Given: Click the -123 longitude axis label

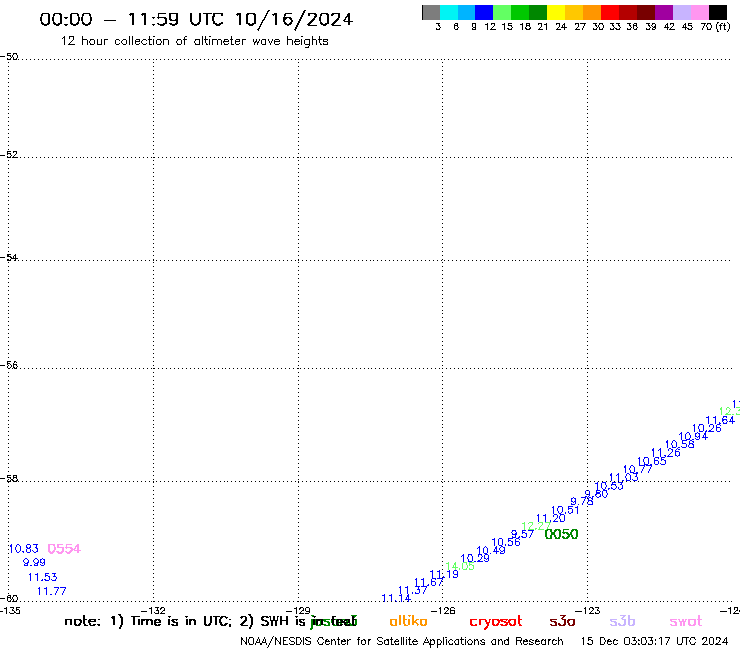Looking at the screenshot, I should (x=588, y=610).
